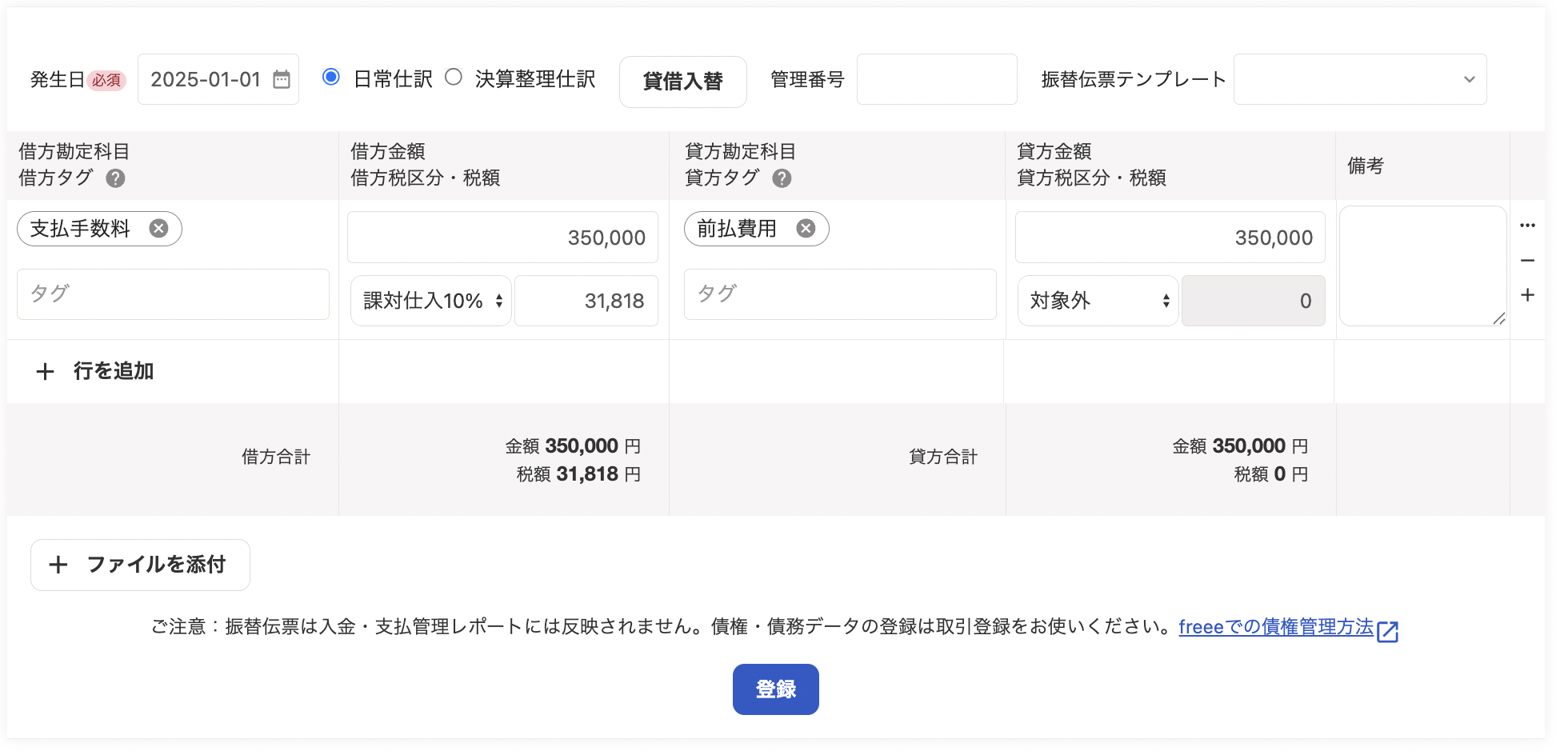The height and width of the screenshot is (755, 1568).
Task: Click the debit amount field showing 350,000
Action: tap(502, 238)
